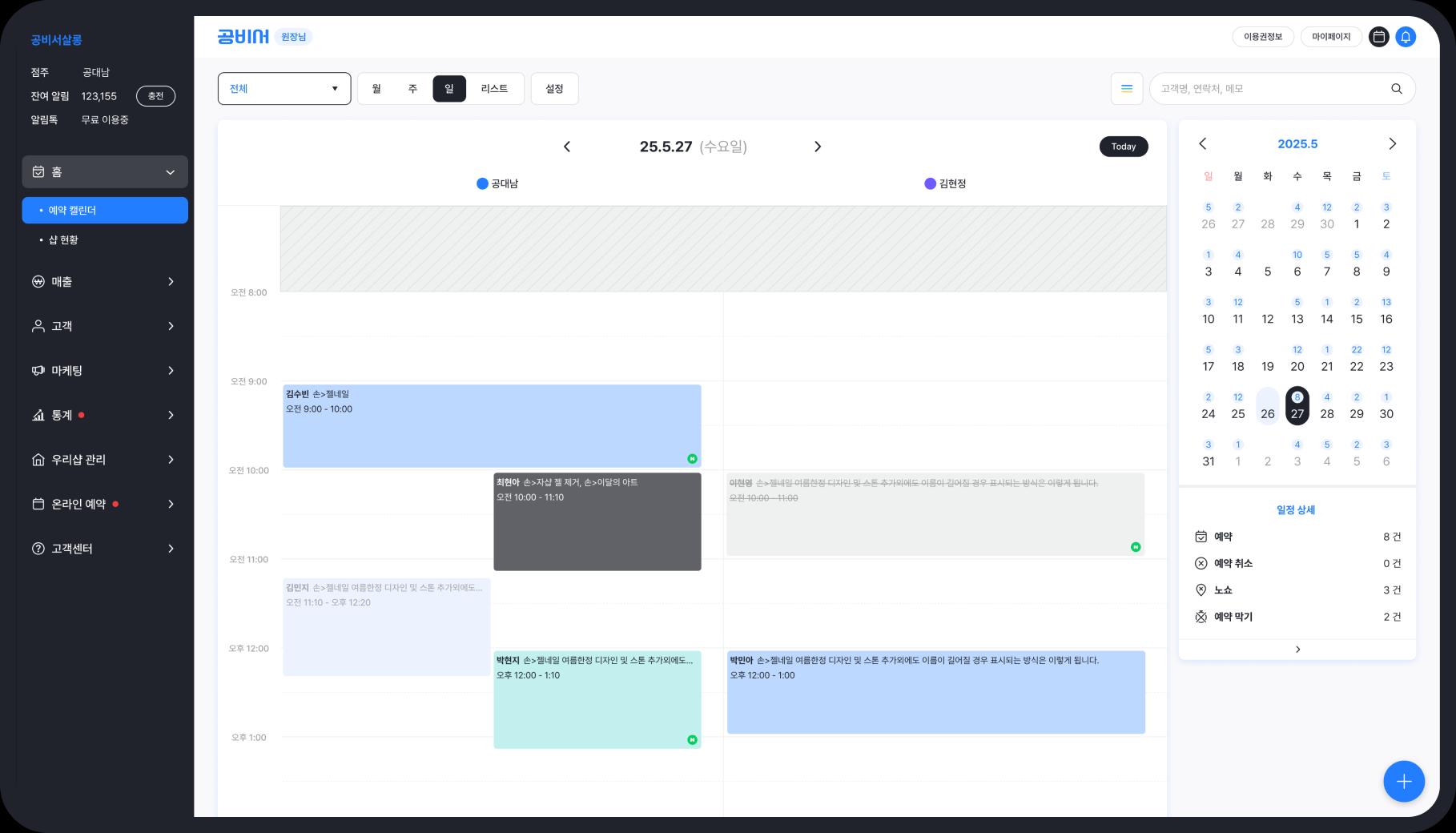Expand the 일정 상세 panel chevron
This screenshot has height=833, width=1456.
coord(1297,650)
